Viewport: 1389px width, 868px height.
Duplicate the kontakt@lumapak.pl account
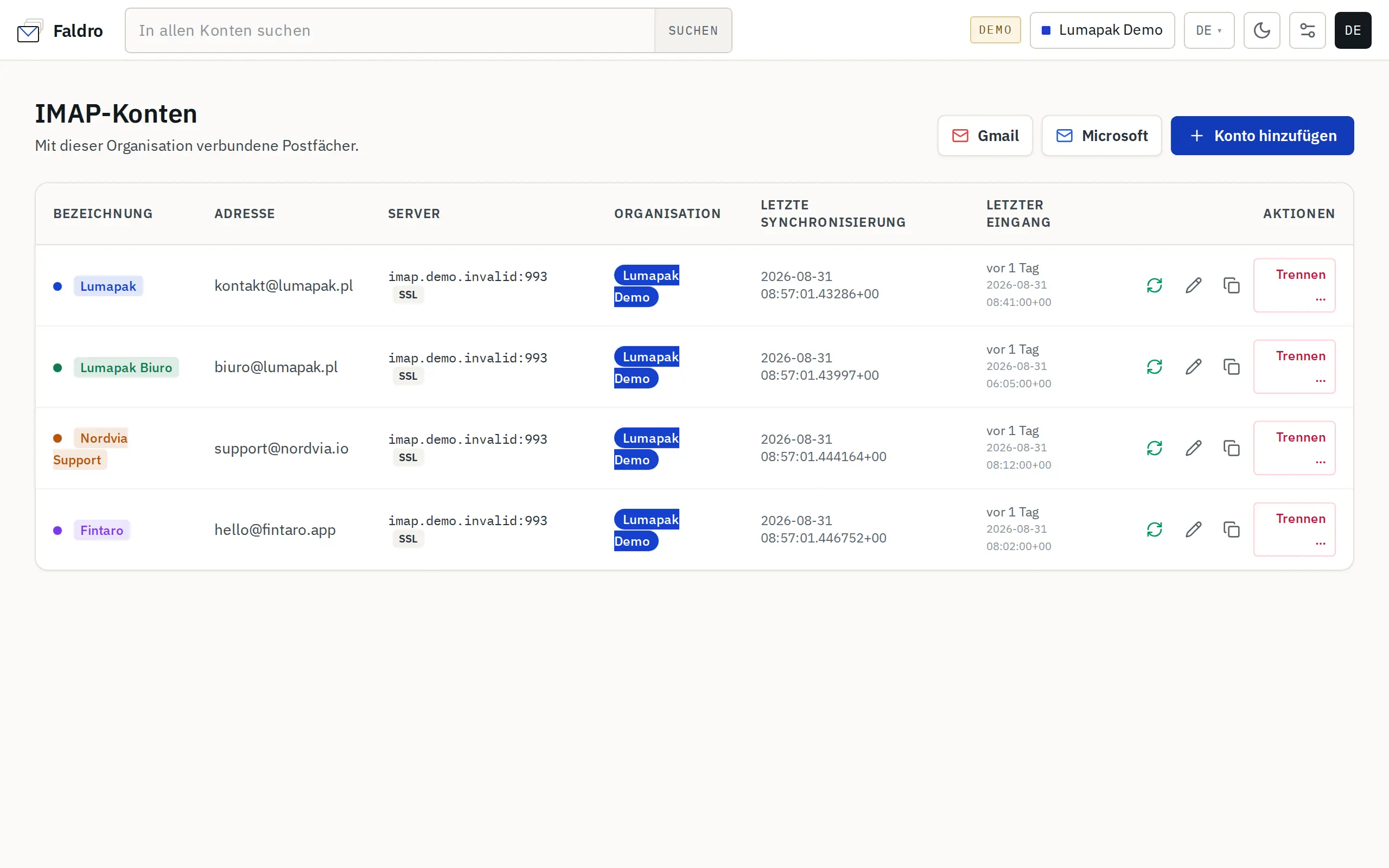(1231, 285)
